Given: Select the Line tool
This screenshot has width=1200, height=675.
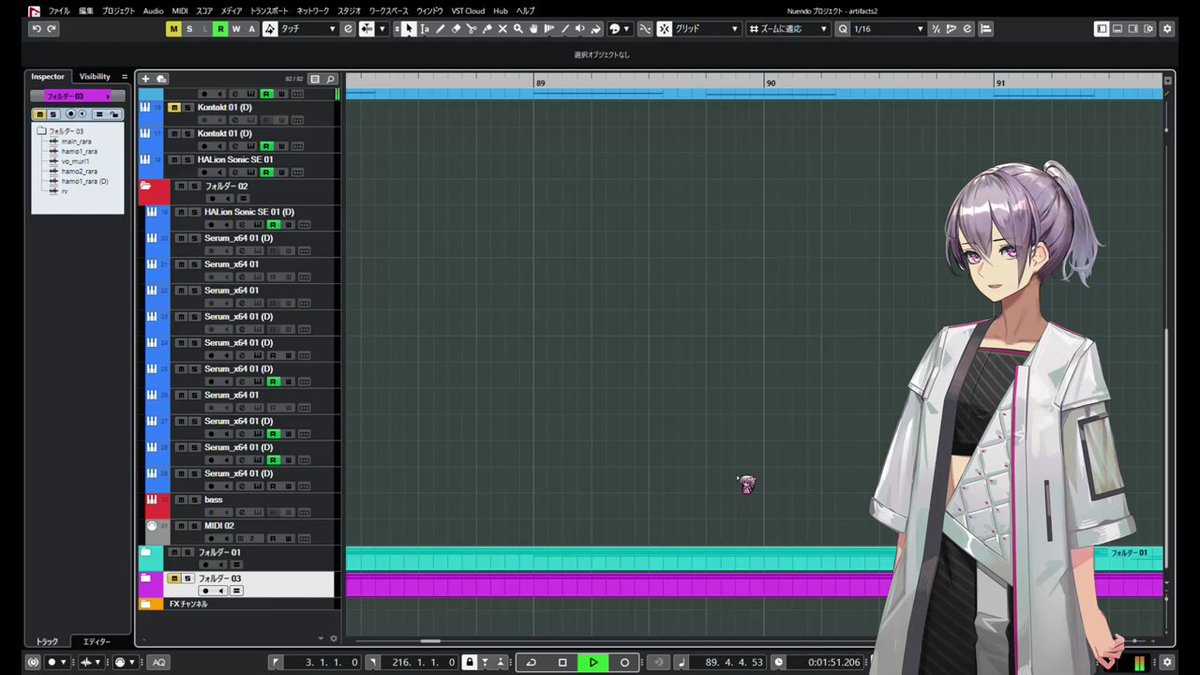Looking at the screenshot, I should pos(564,29).
